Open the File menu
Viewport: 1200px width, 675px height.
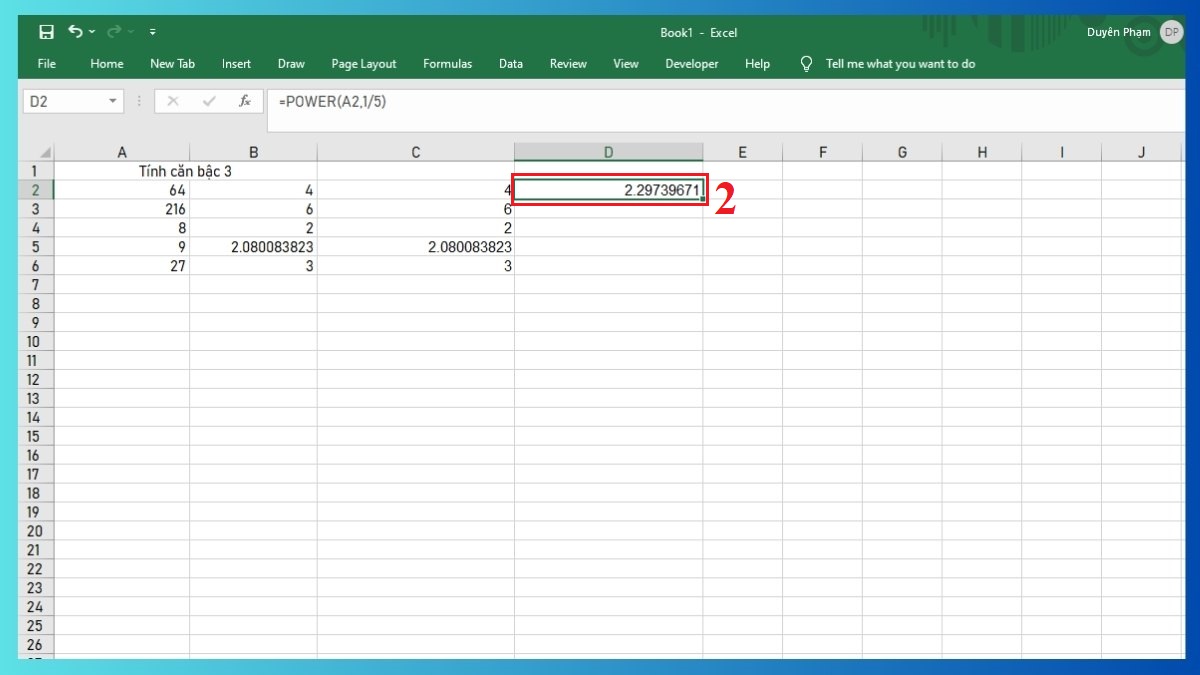pos(46,63)
